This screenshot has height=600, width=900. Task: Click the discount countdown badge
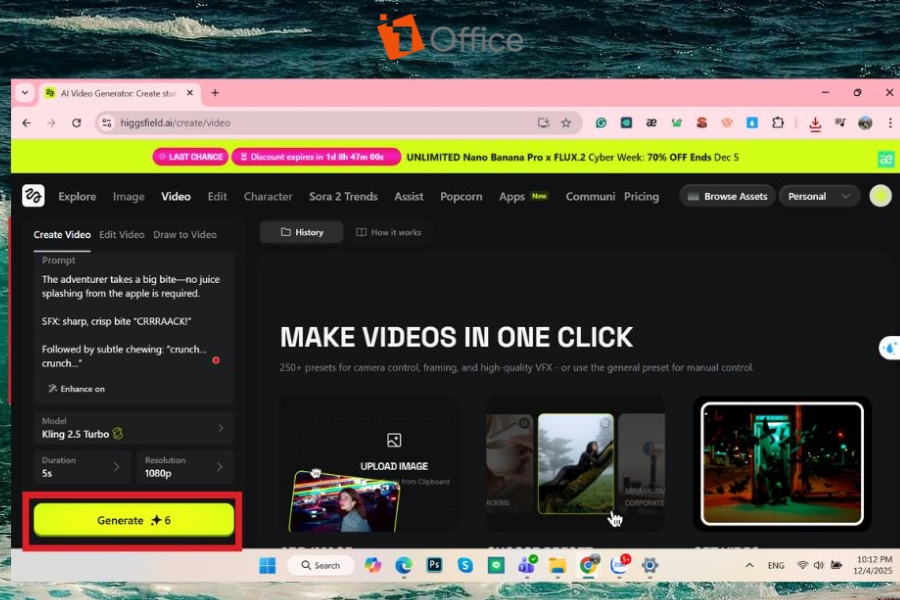coord(316,157)
